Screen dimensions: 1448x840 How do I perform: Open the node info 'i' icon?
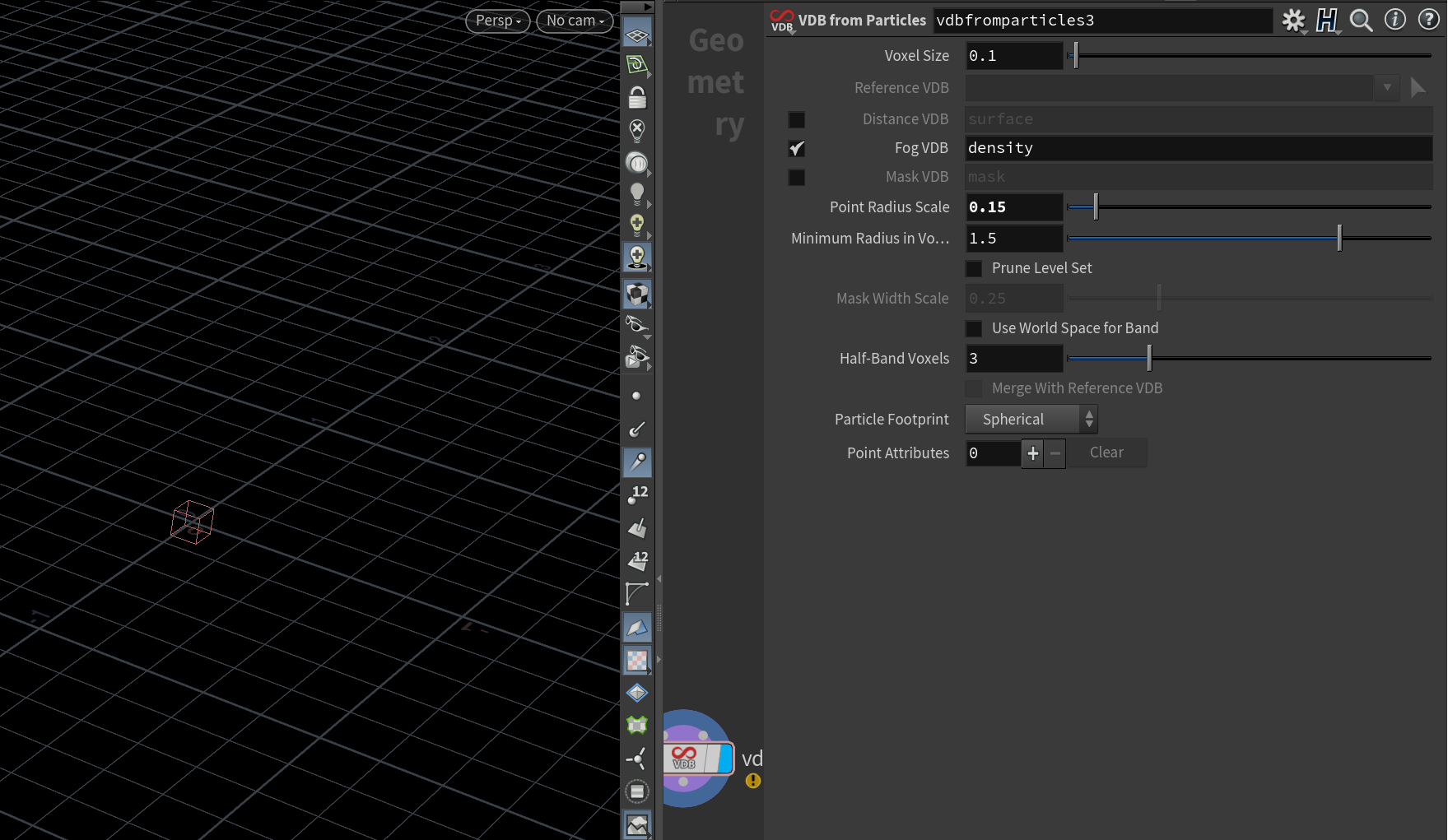[1395, 20]
